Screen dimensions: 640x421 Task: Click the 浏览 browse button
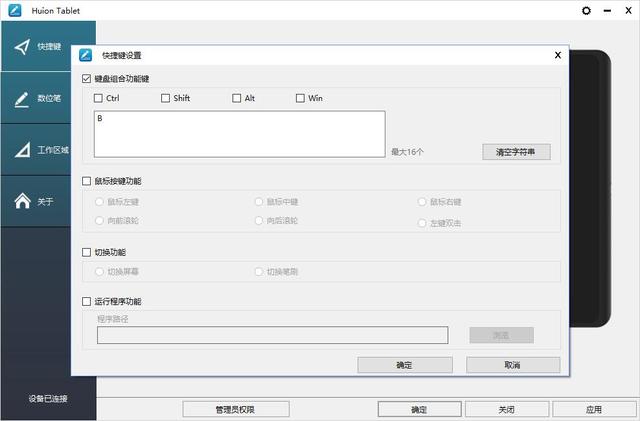click(501, 335)
